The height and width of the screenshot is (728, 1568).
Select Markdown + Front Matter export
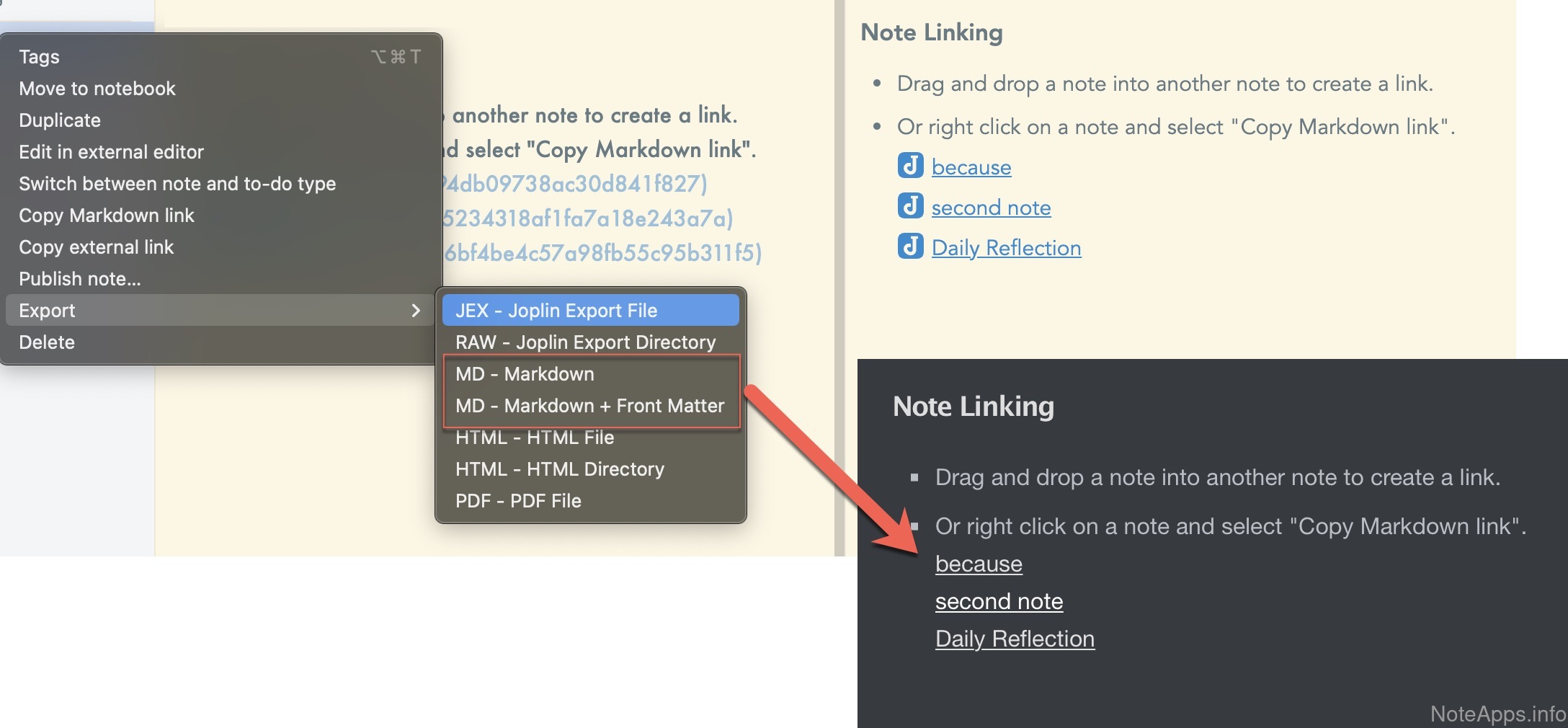(x=589, y=406)
